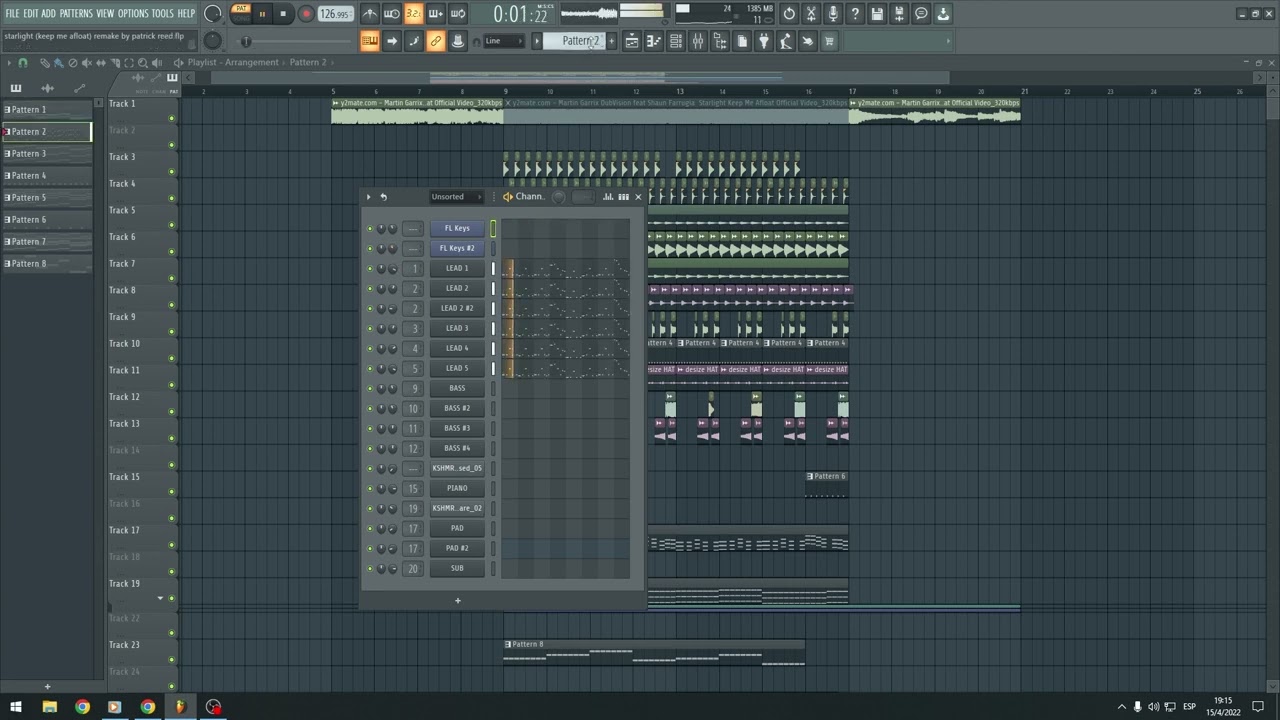Open the Line snap selector dropdown
The height and width of the screenshot is (720, 1280).
(x=503, y=41)
